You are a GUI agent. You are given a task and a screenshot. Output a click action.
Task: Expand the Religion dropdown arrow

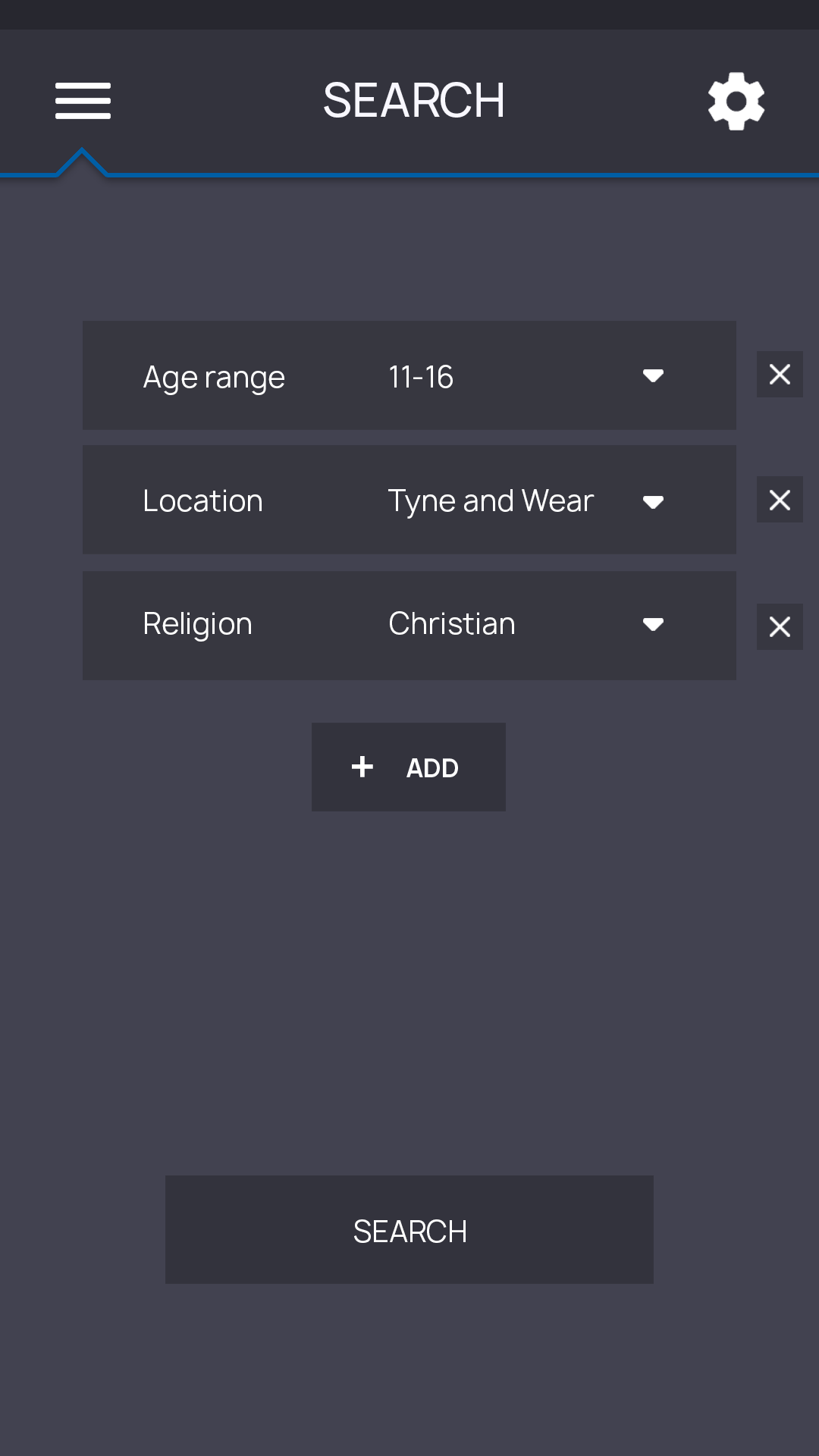tap(653, 624)
